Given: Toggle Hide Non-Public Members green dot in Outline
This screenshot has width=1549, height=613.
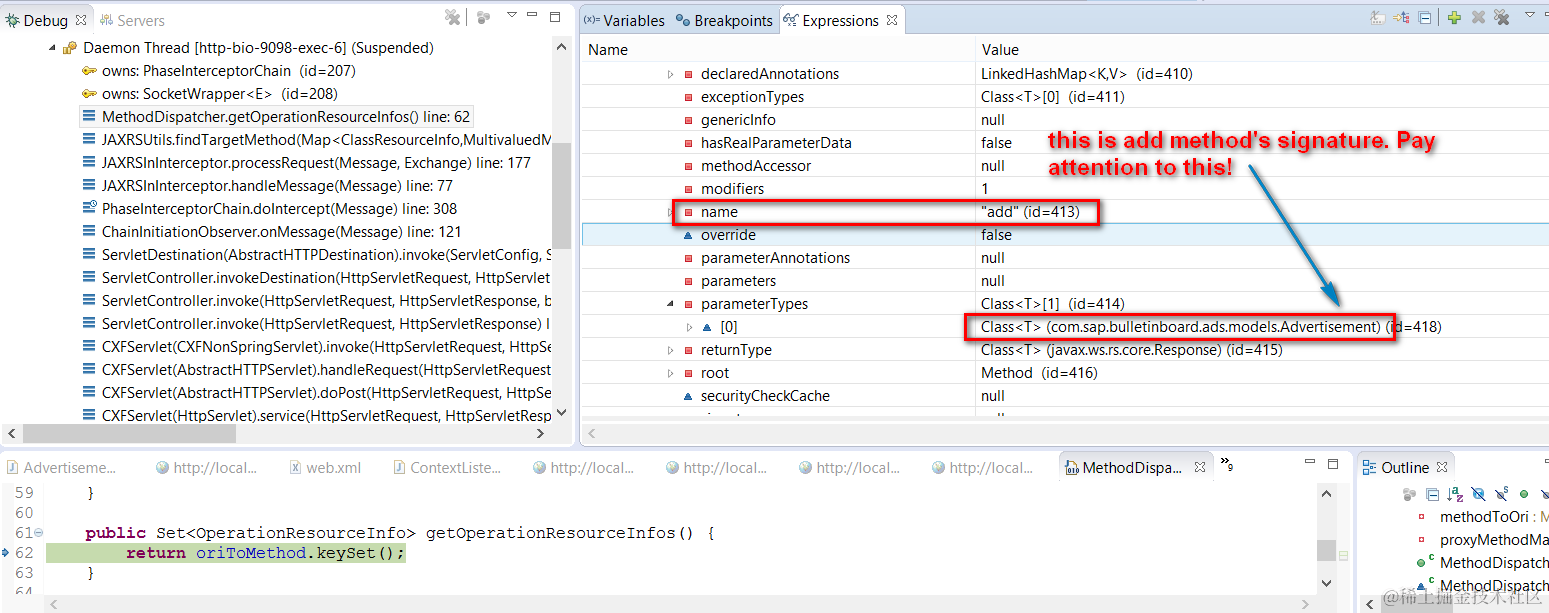Looking at the screenshot, I should point(1524,494).
